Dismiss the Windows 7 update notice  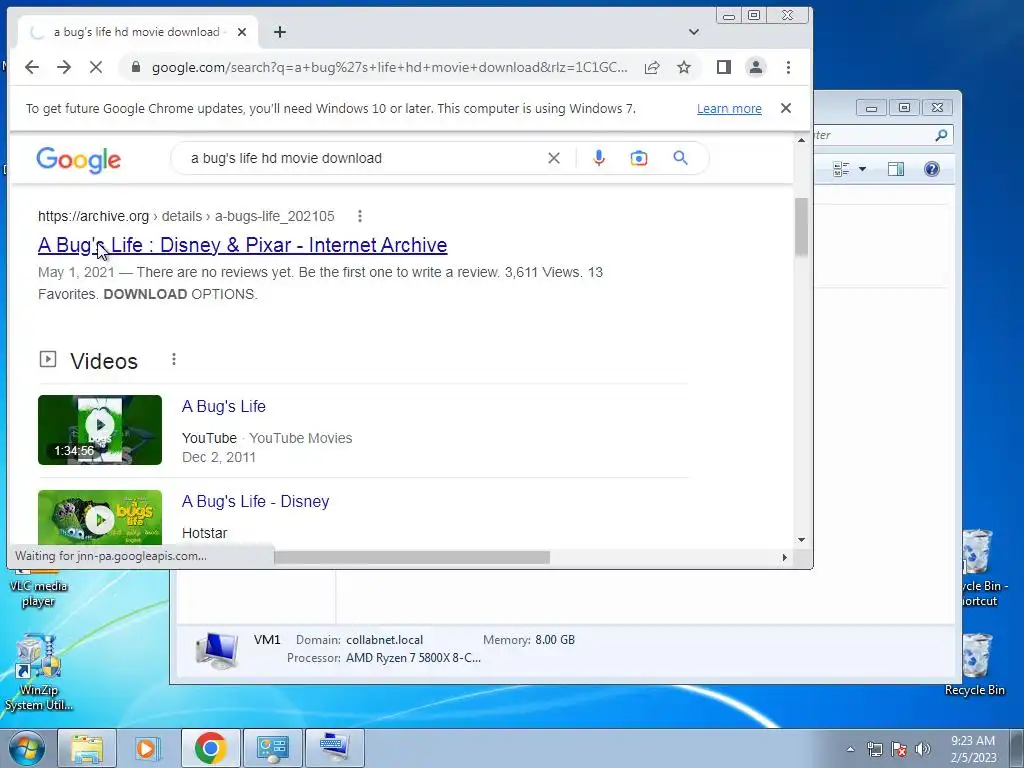click(x=786, y=108)
